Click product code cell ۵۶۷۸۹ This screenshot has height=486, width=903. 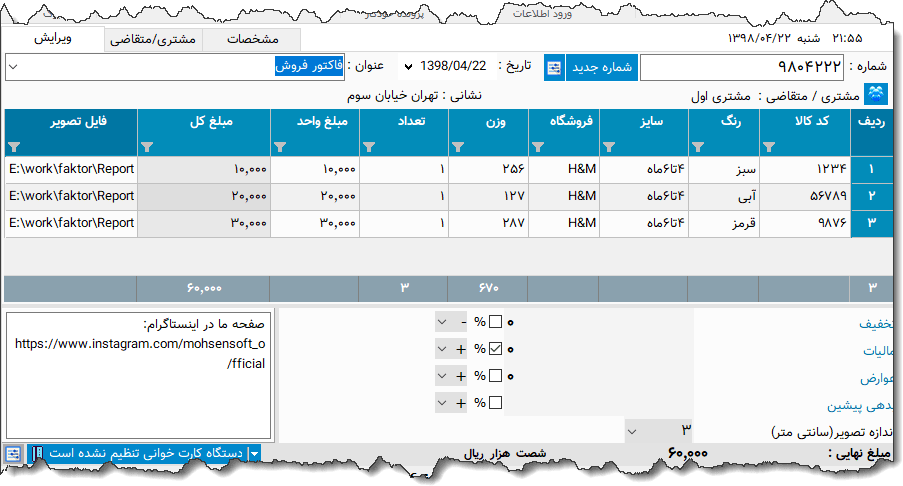click(805, 196)
